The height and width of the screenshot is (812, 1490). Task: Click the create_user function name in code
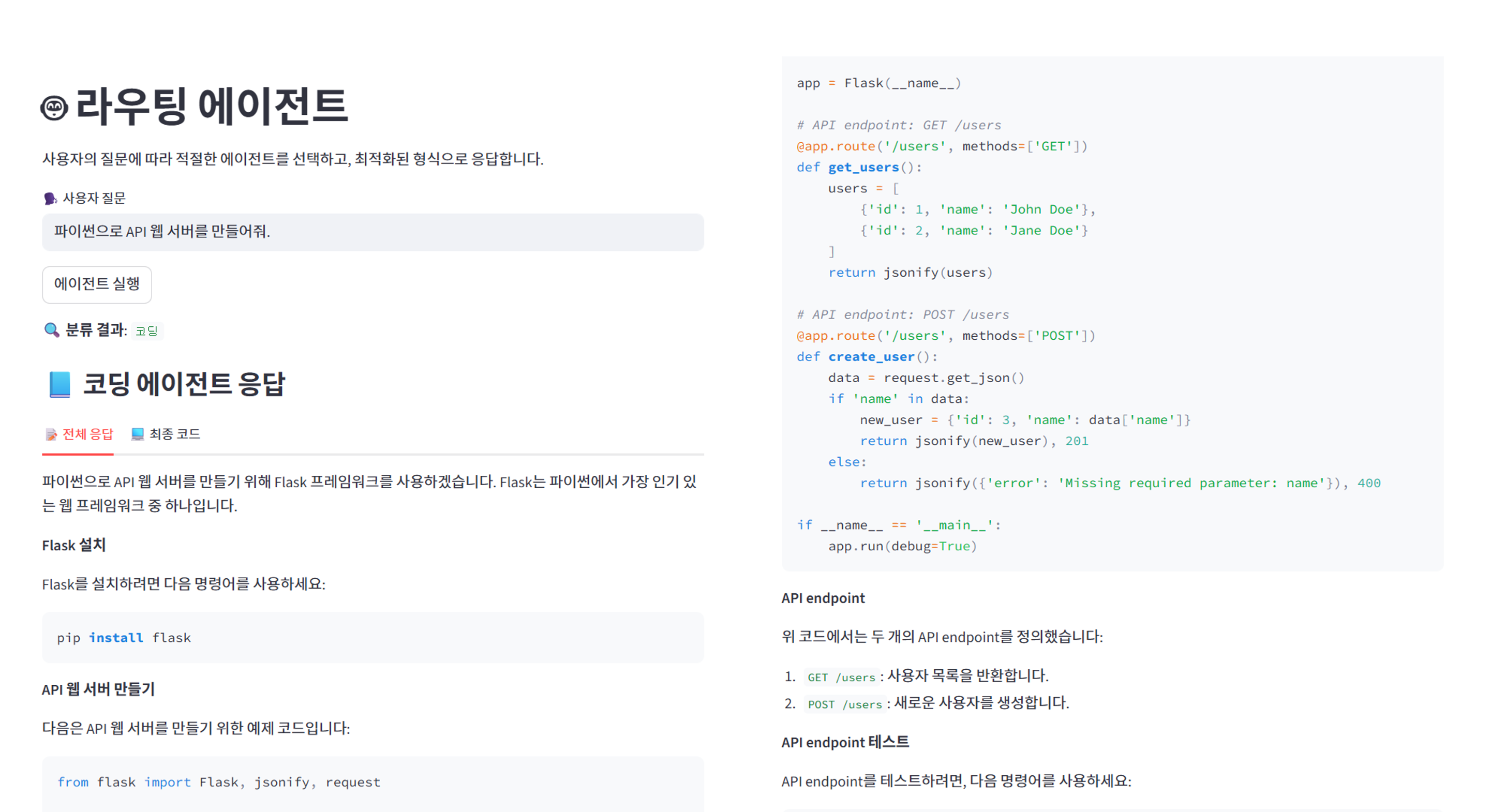pos(871,357)
